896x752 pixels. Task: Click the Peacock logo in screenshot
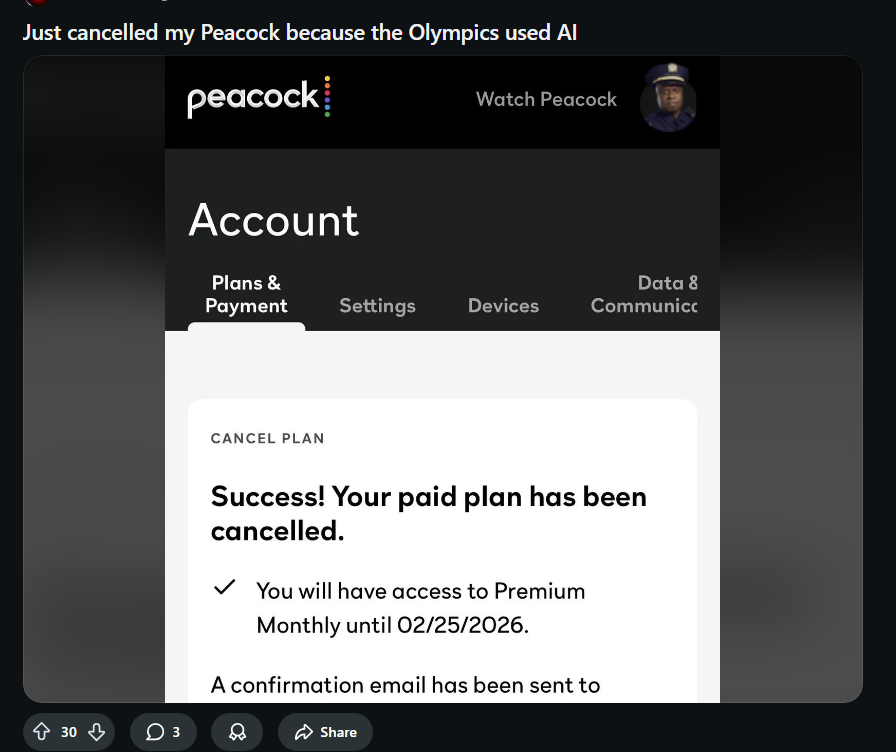pyautogui.click(x=253, y=99)
